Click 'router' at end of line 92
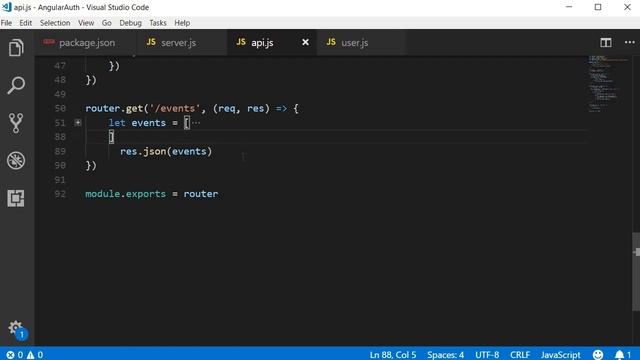 coord(200,194)
